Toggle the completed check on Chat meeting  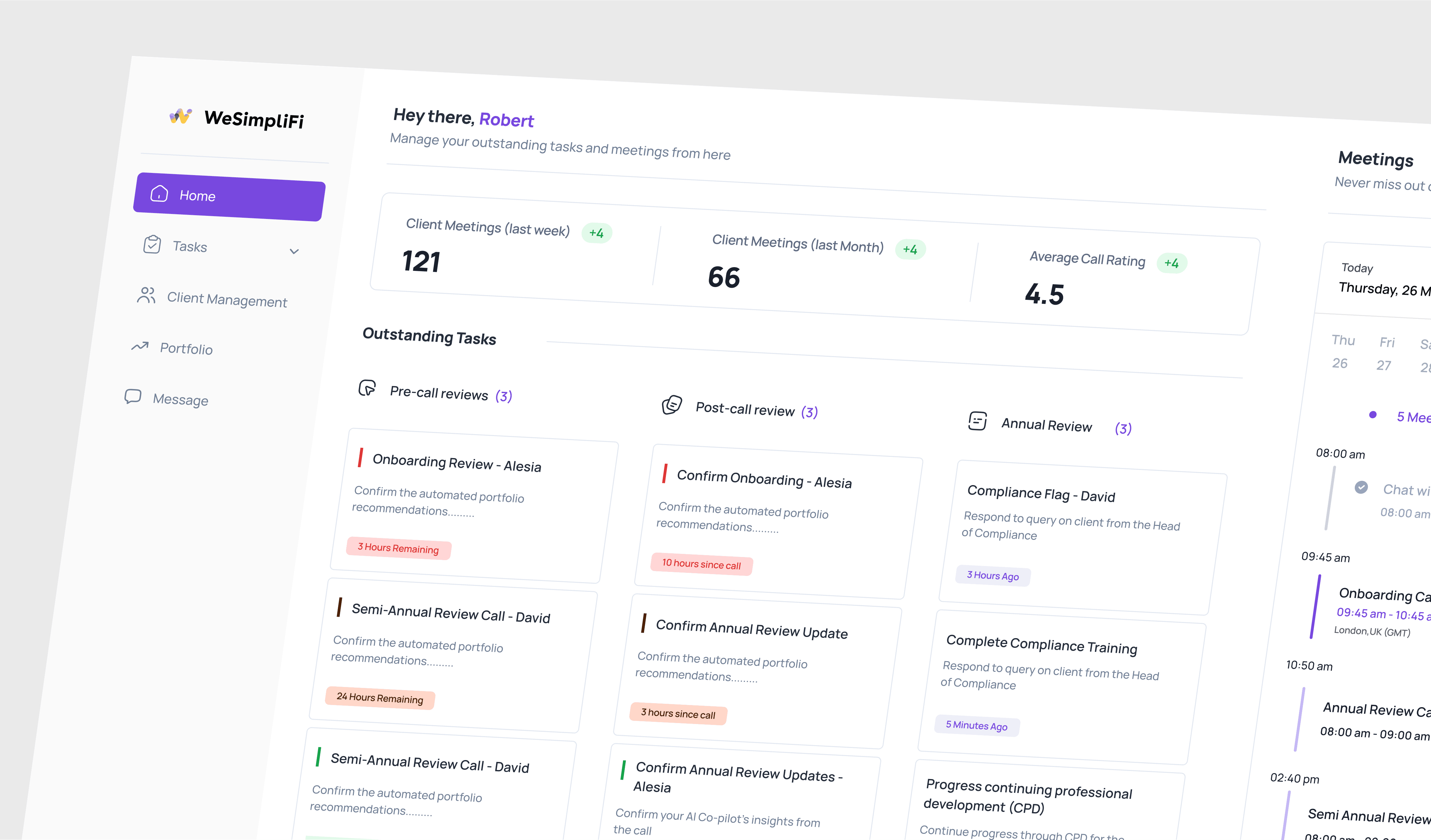(x=1361, y=487)
